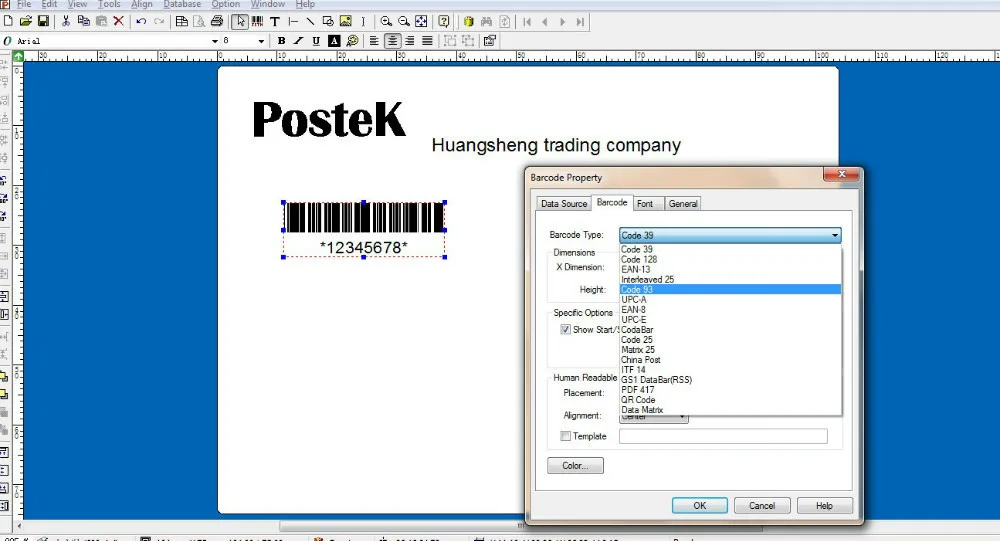Click the Align Right text icon
Image resolution: width=1000 pixels, height=541 pixels.
click(409, 41)
